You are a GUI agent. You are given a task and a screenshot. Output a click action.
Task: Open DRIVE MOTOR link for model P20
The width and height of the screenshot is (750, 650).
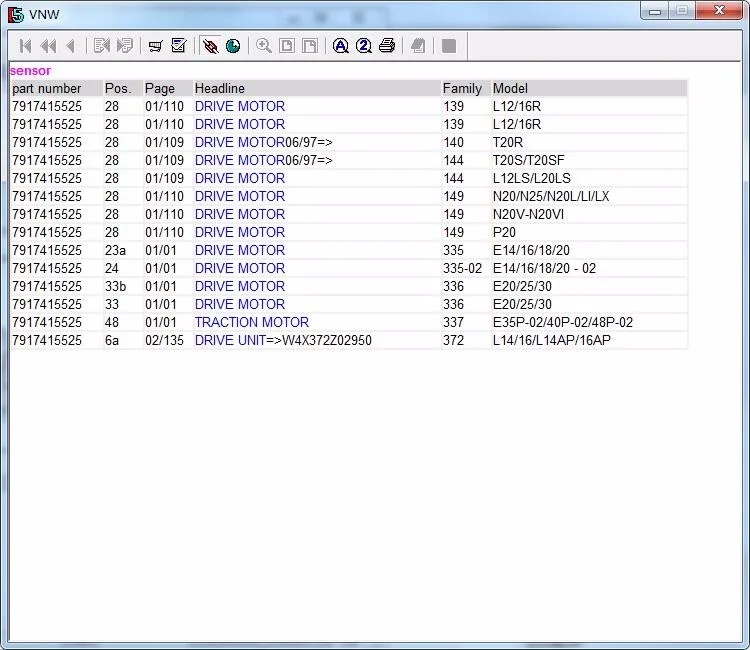[240, 232]
